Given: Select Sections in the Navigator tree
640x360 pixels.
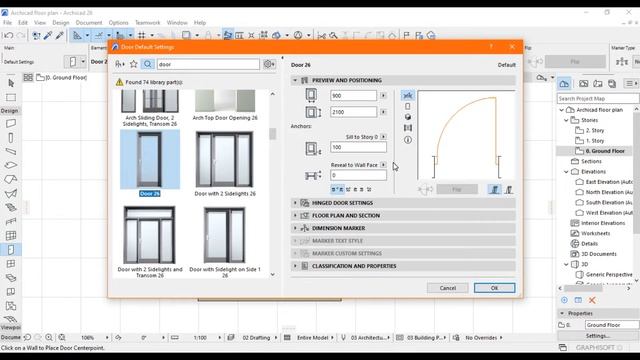Looking at the screenshot, I should [591, 162].
